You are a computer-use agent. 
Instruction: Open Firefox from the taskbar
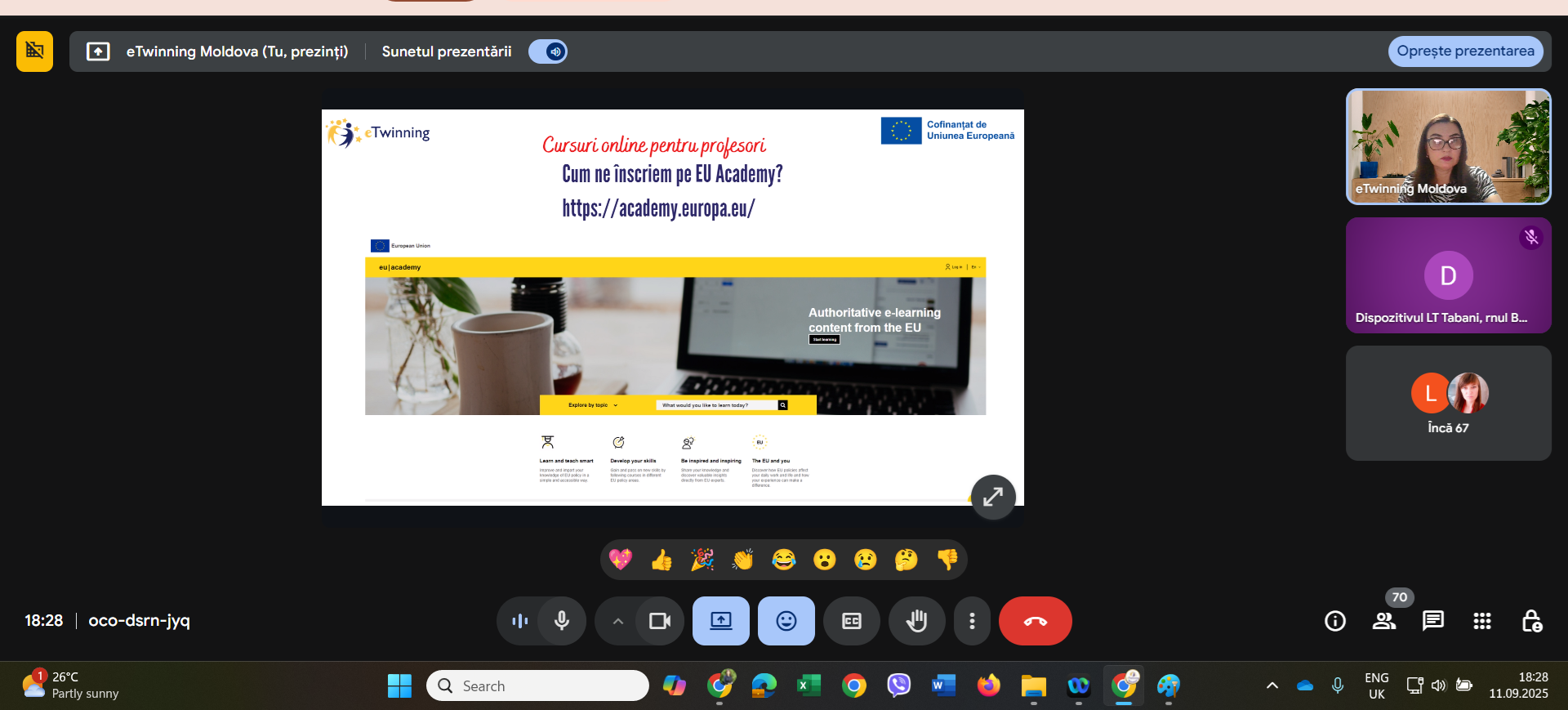pos(988,685)
